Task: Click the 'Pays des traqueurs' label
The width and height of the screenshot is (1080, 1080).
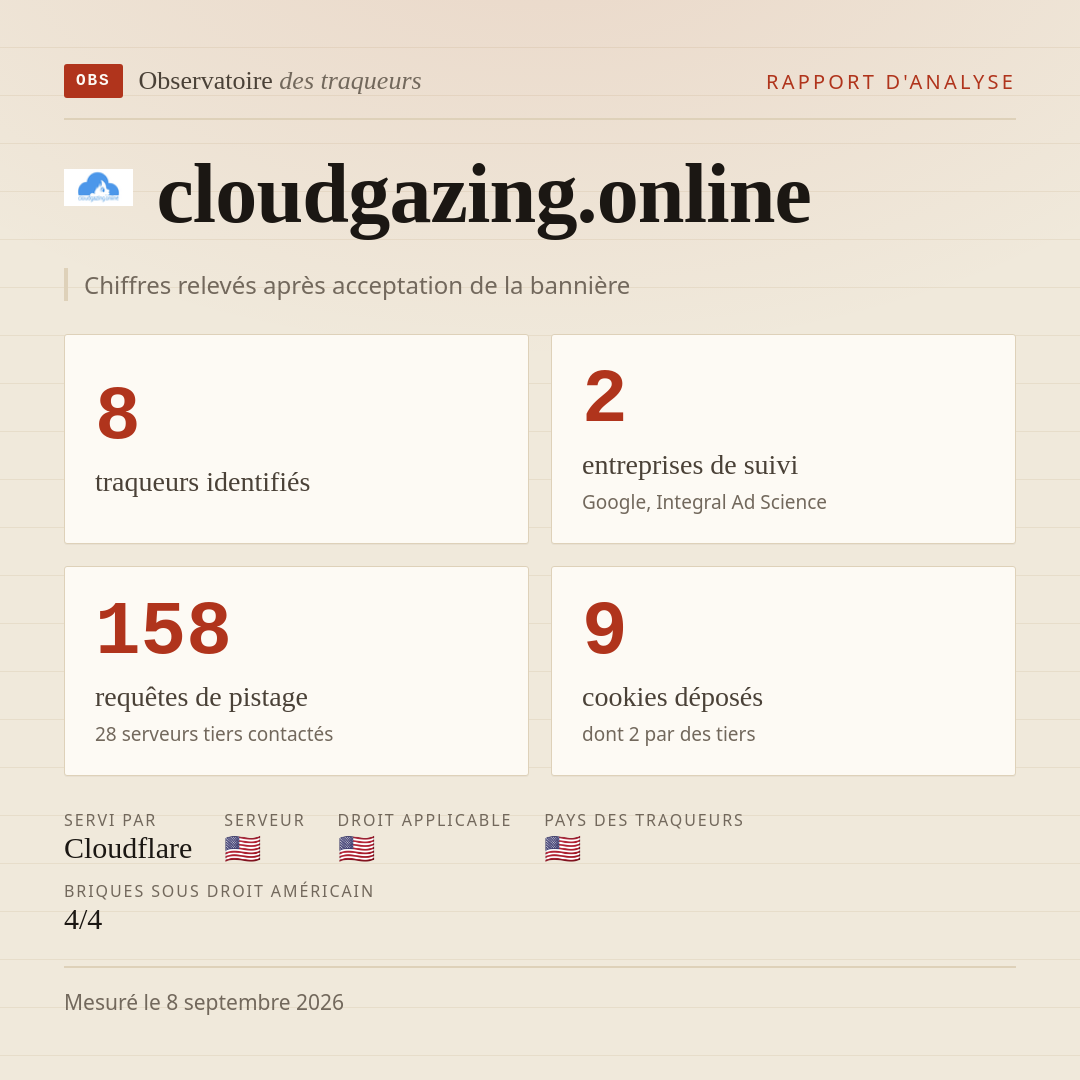Action: point(644,820)
